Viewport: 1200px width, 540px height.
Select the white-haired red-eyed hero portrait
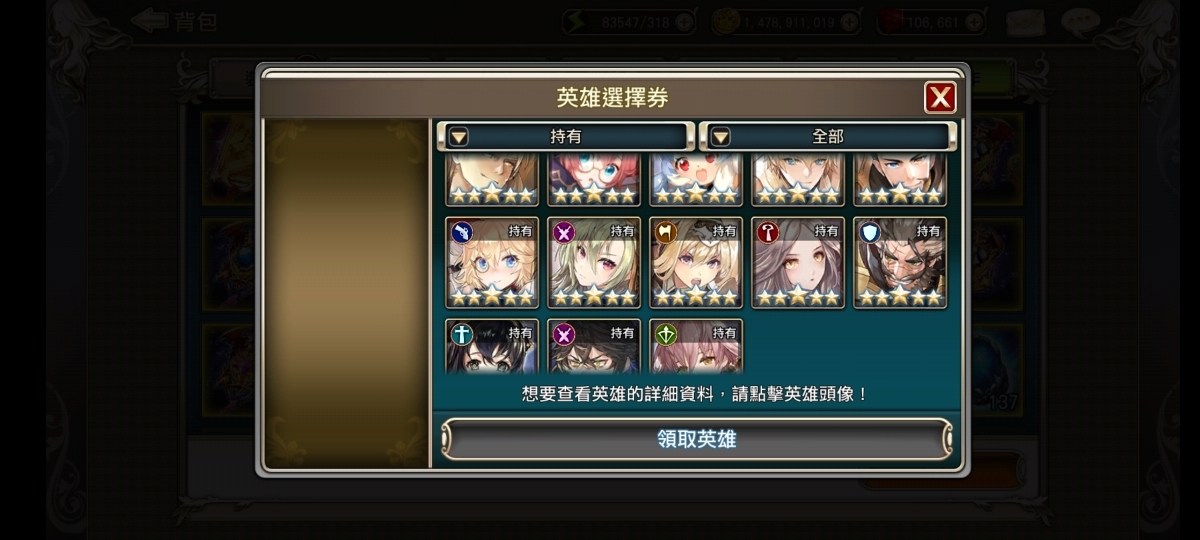[x=696, y=180]
